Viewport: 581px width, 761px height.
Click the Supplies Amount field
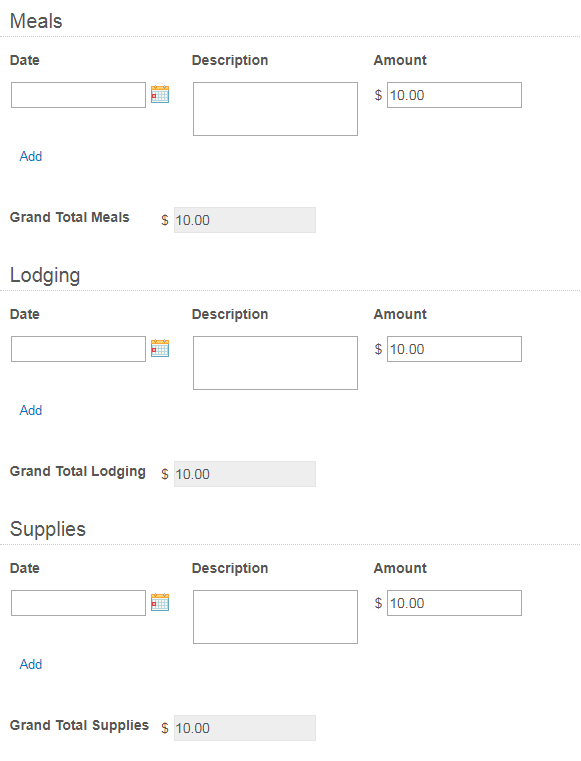tap(454, 603)
